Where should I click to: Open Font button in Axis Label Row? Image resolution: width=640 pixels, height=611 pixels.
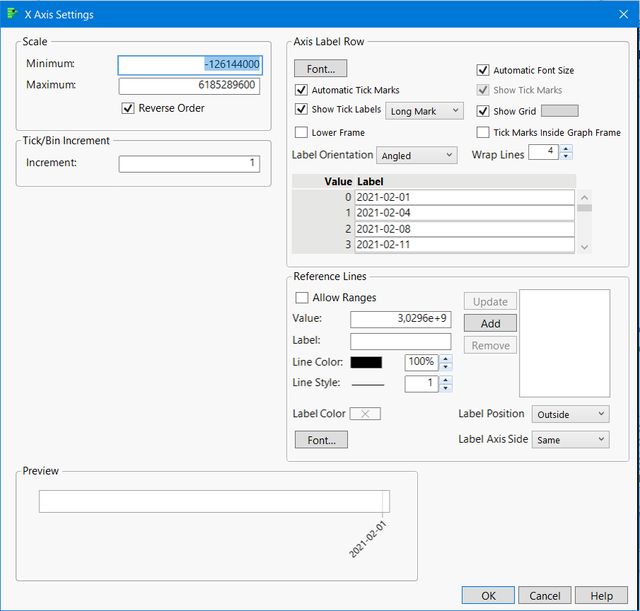(321, 69)
